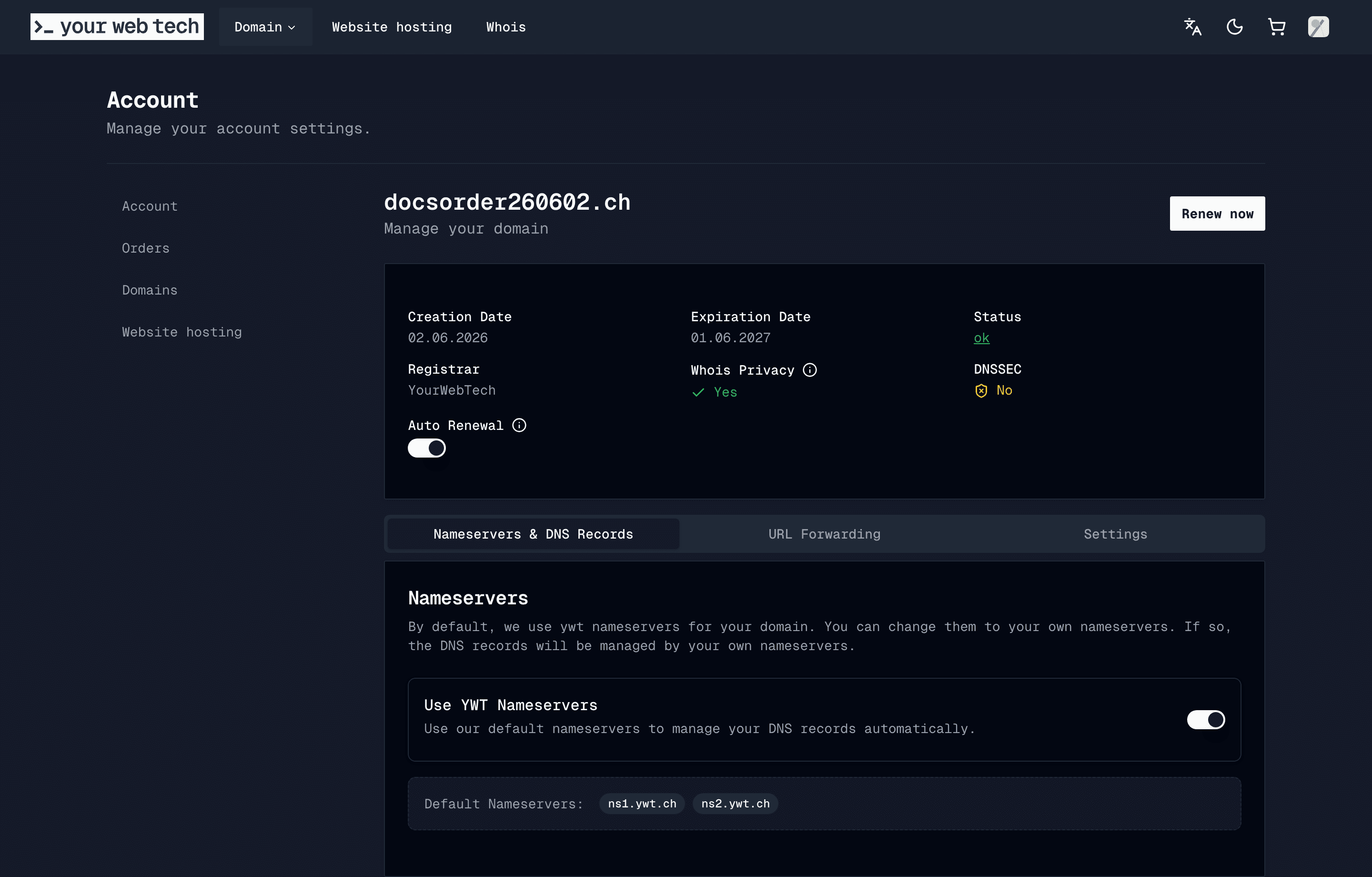Viewport: 1372px width, 877px height.
Task: Select Nameservers & DNS Records tab
Action: tap(533, 534)
